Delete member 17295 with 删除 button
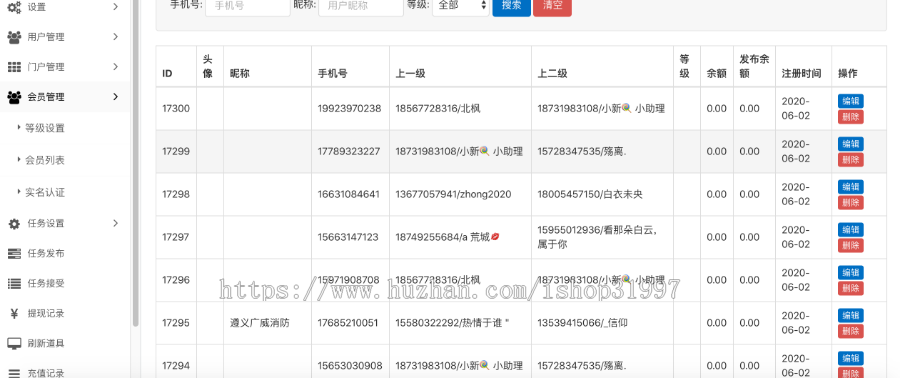This screenshot has width=900, height=378. (x=851, y=331)
